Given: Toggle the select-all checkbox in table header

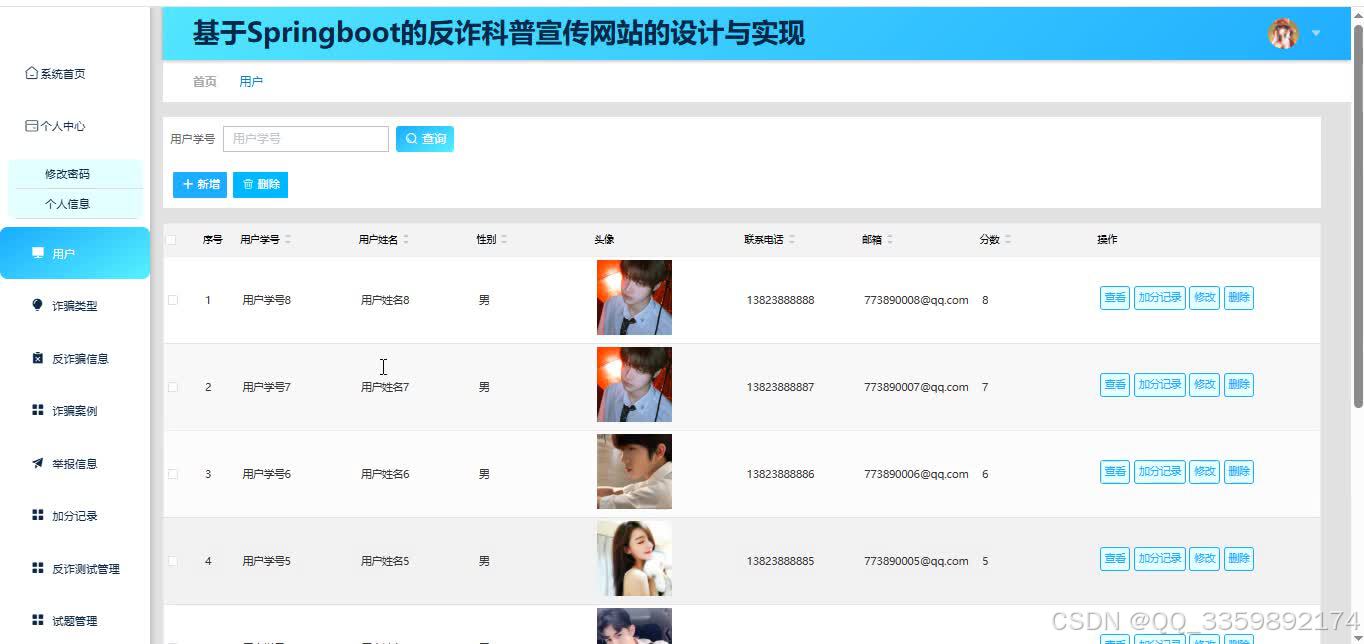Looking at the screenshot, I should 172,240.
